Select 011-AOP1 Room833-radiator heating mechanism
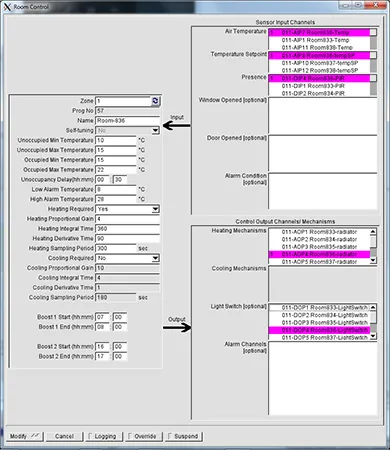 click(319, 232)
